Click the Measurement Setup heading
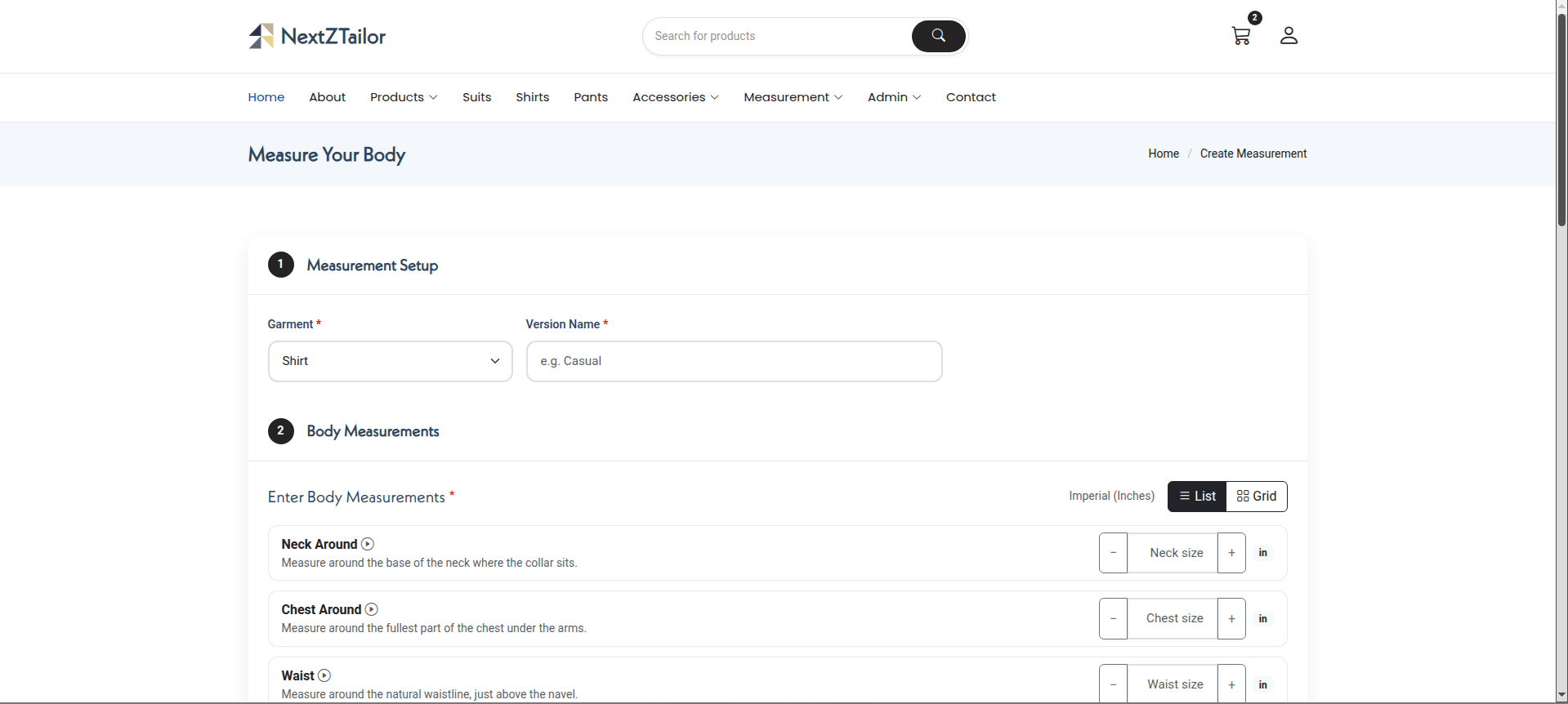This screenshot has width=1568, height=704. click(373, 265)
